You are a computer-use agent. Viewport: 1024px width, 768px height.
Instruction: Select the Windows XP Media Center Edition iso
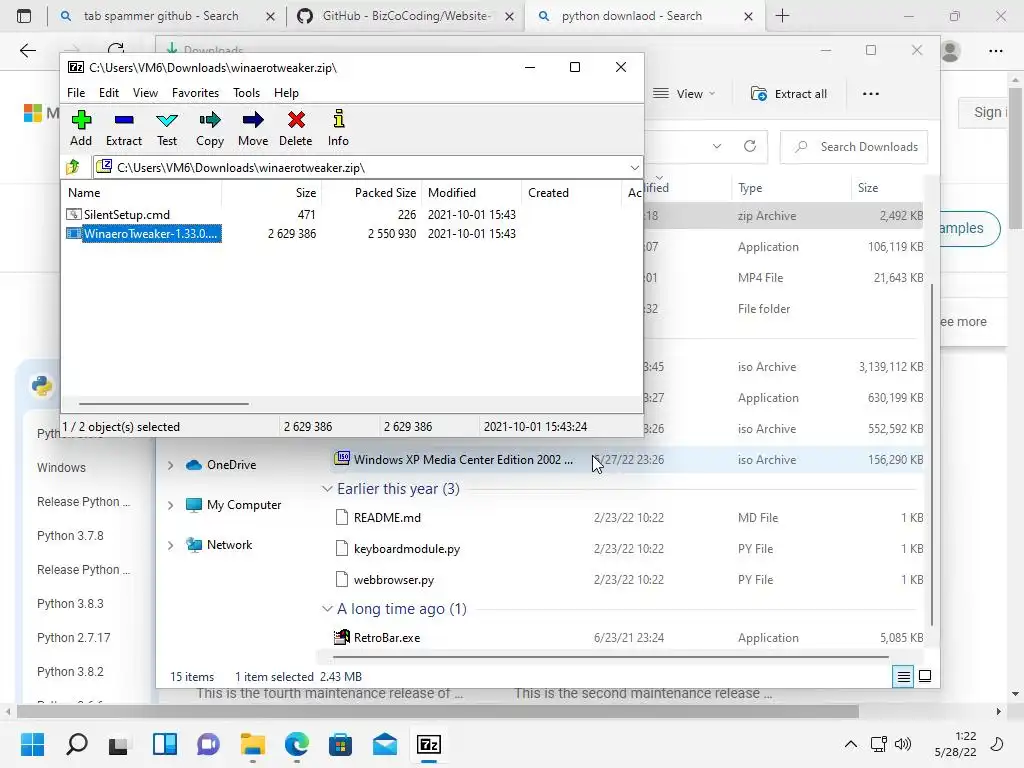coord(628,460)
